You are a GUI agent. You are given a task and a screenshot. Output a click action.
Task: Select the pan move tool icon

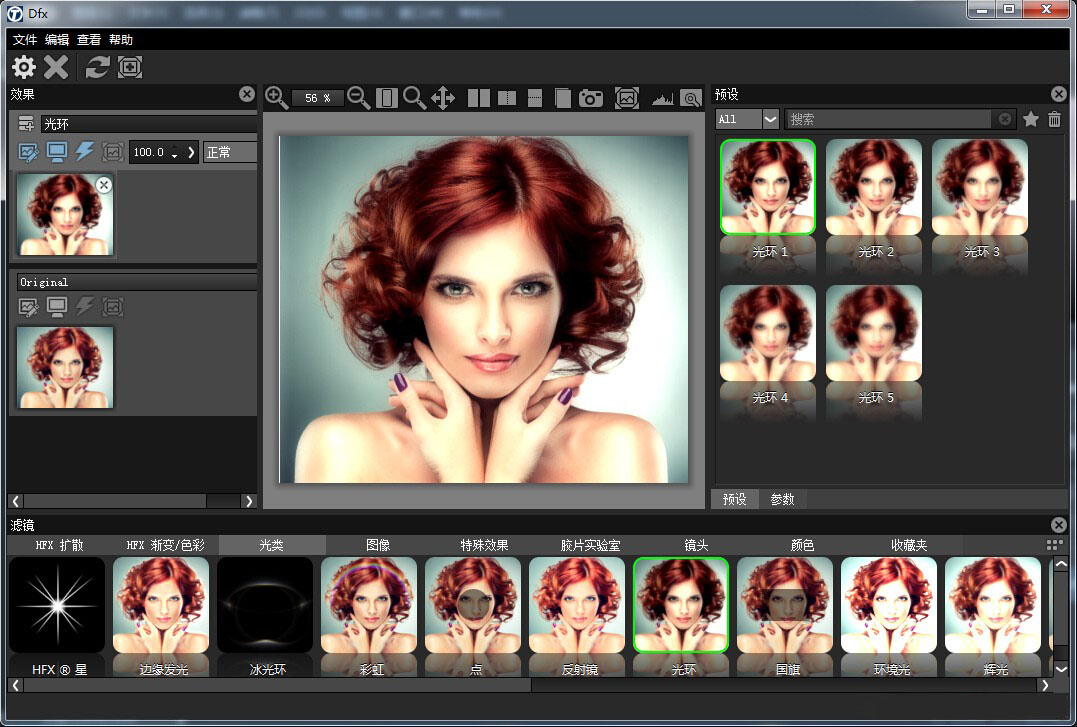point(442,97)
